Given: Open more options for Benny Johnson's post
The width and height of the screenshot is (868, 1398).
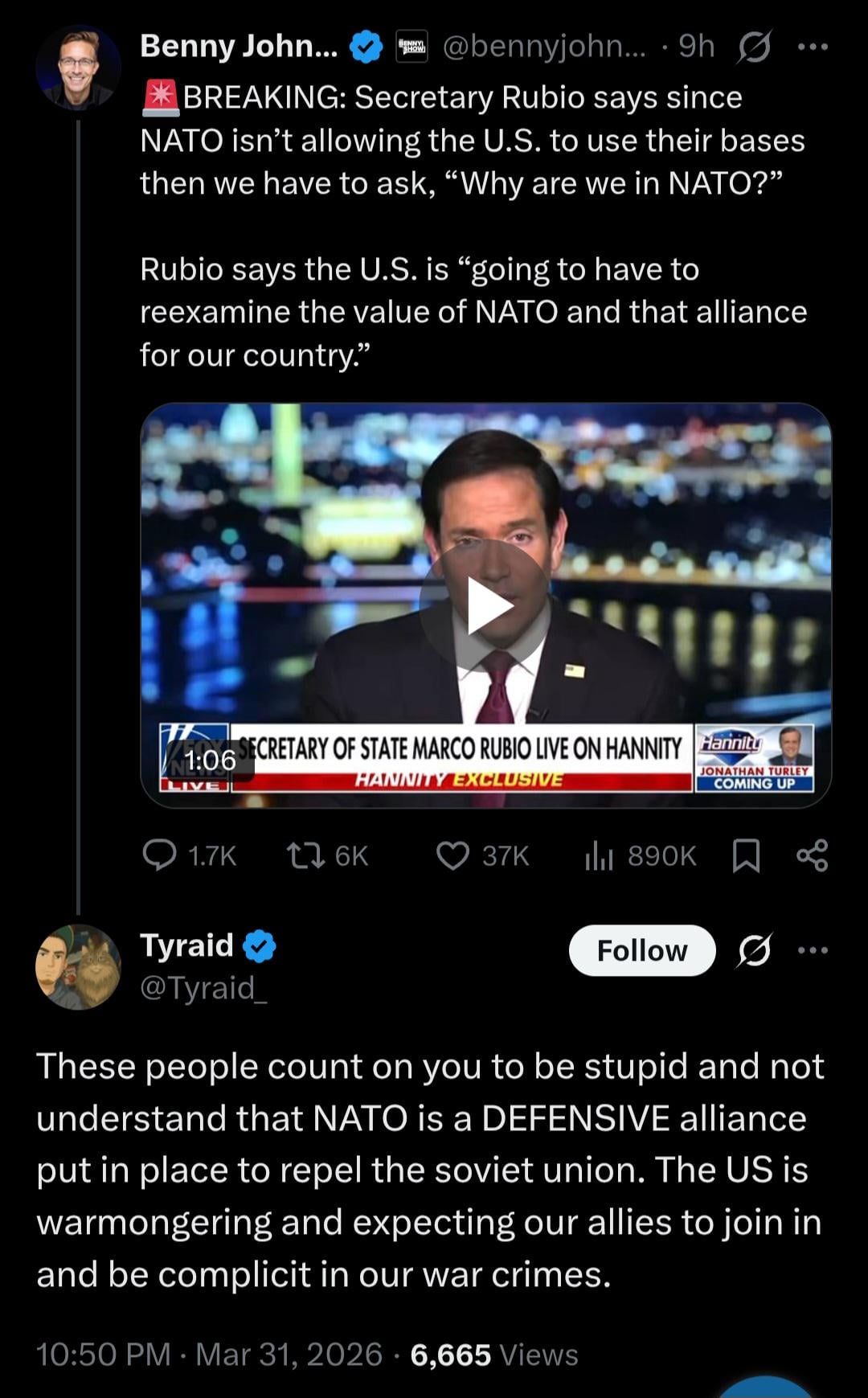Looking at the screenshot, I should [x=813, y=47].
